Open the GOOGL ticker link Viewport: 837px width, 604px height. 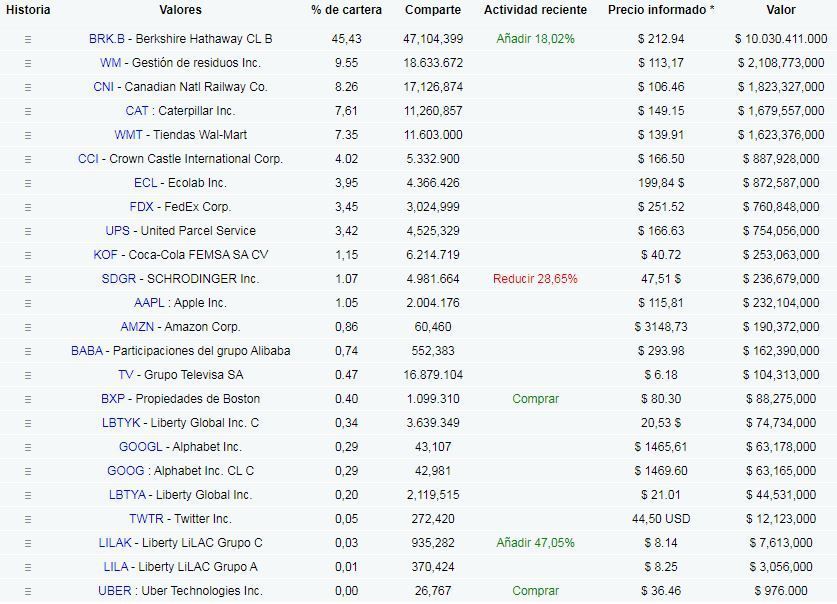click(140, 447)
